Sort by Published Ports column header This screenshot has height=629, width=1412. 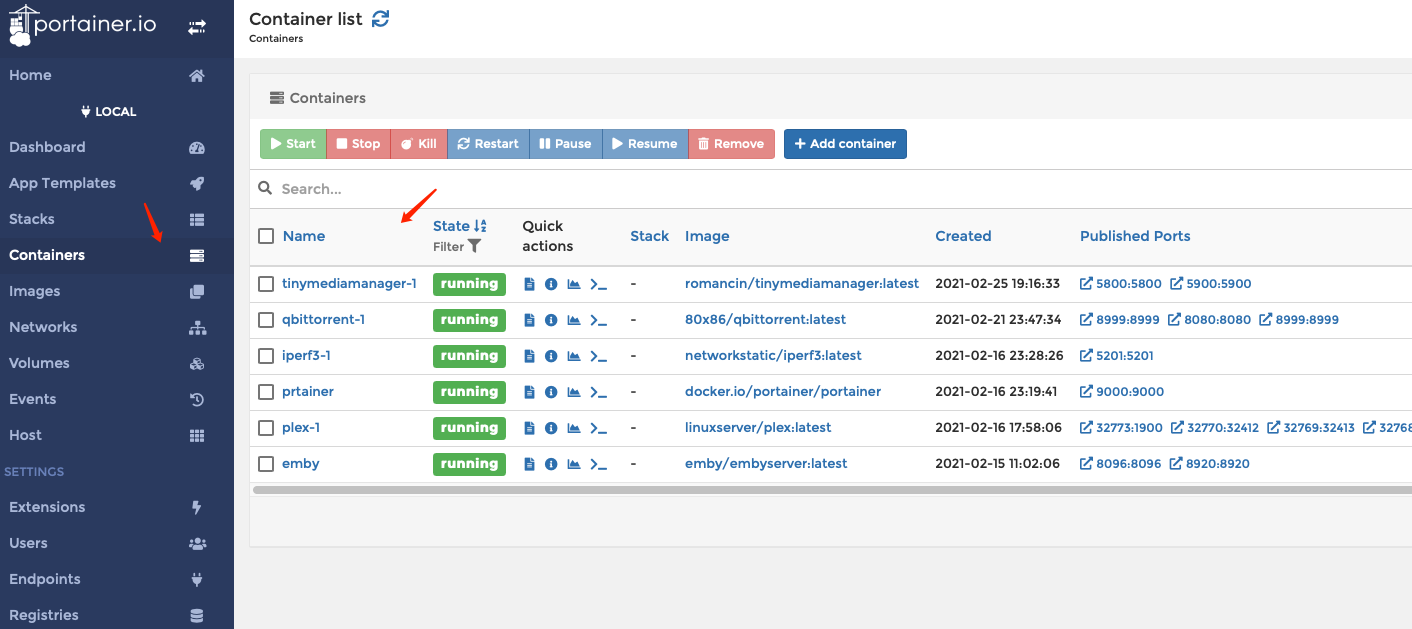tap(1135, 236)
